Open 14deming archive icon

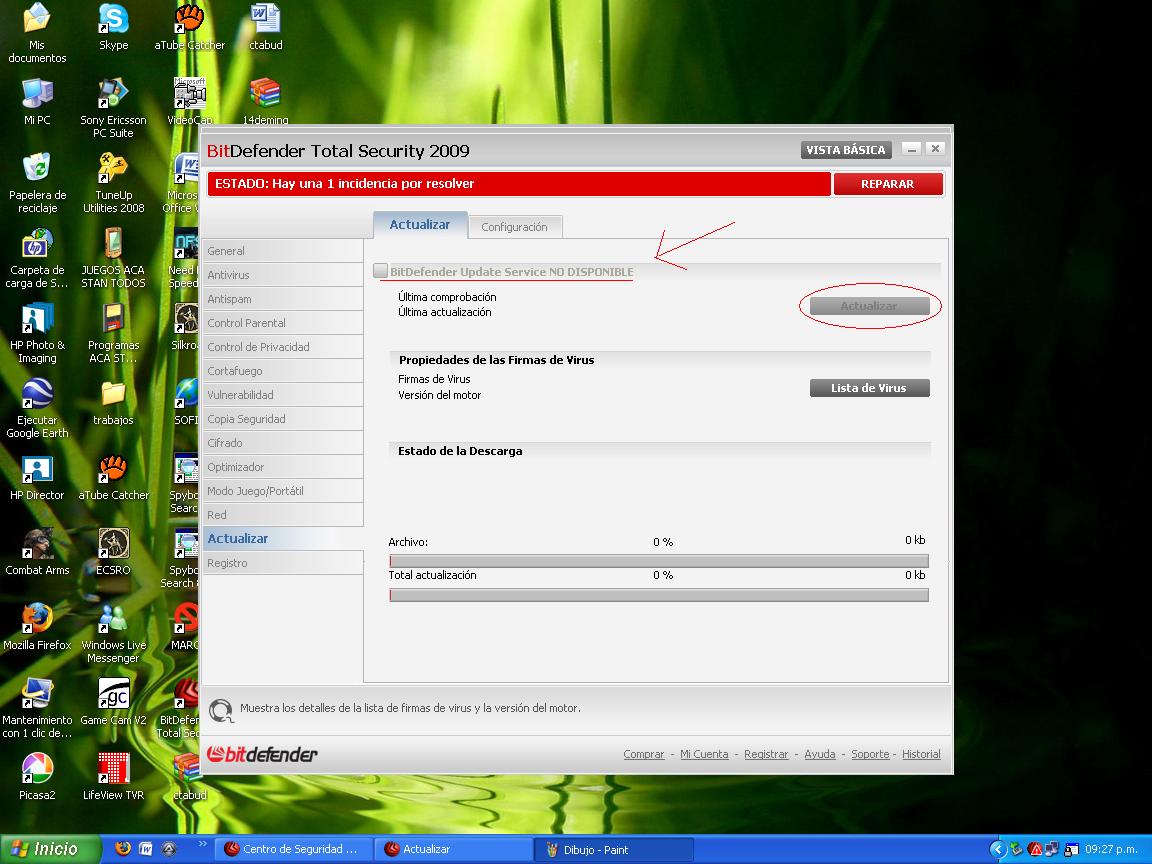pos(265,101)
